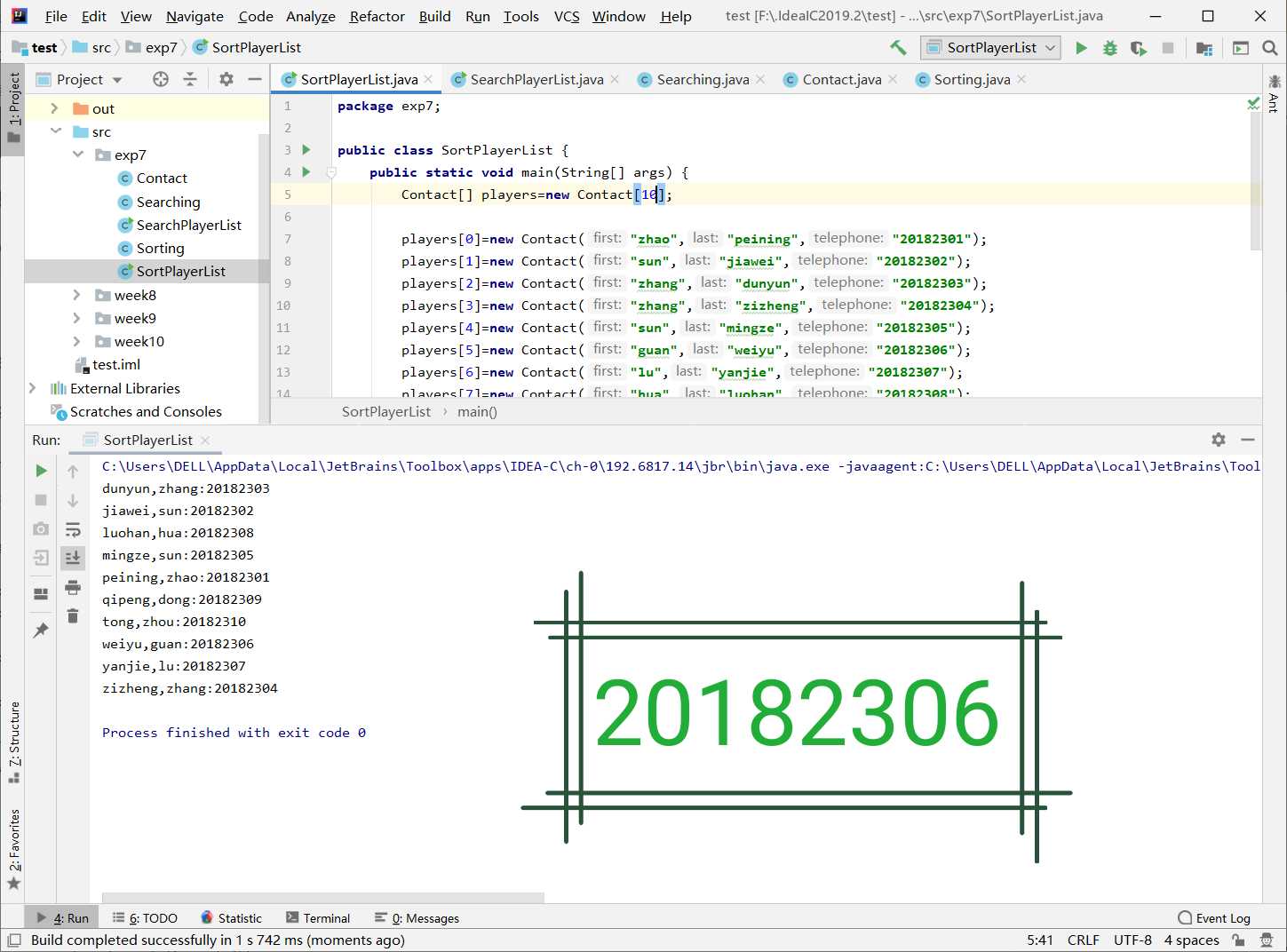The height and width of the screenshot is (952, 1287).
Task: Click print icon in Run console
Action: coord(73,587)
